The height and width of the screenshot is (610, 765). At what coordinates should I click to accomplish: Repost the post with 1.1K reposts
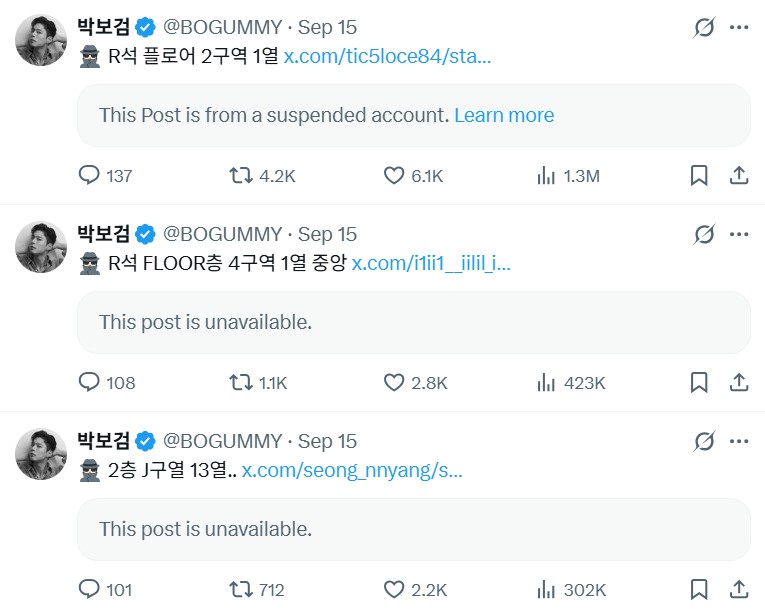tap(241, 382)
